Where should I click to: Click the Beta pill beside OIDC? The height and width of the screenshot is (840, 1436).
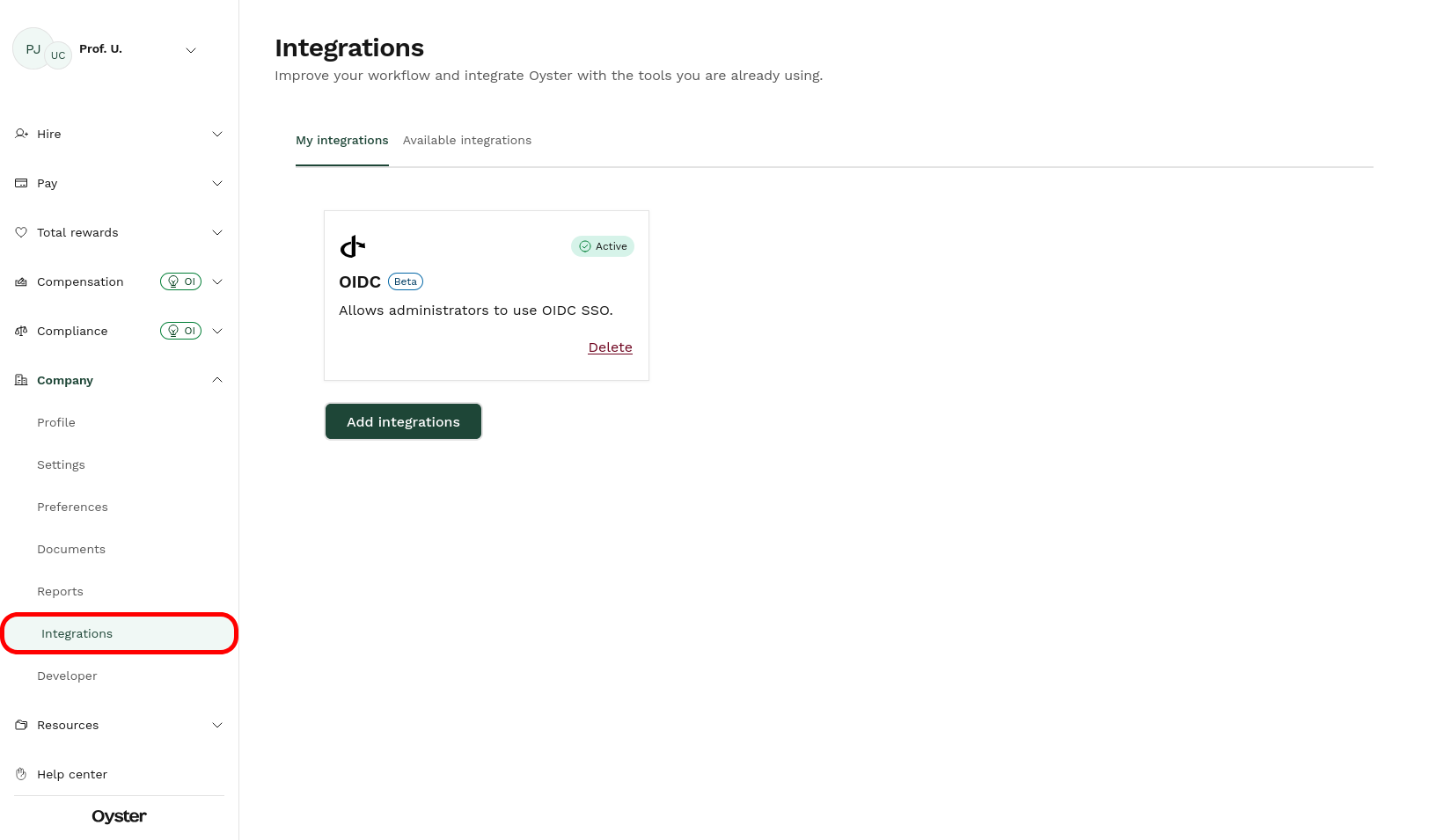(405, 281)
